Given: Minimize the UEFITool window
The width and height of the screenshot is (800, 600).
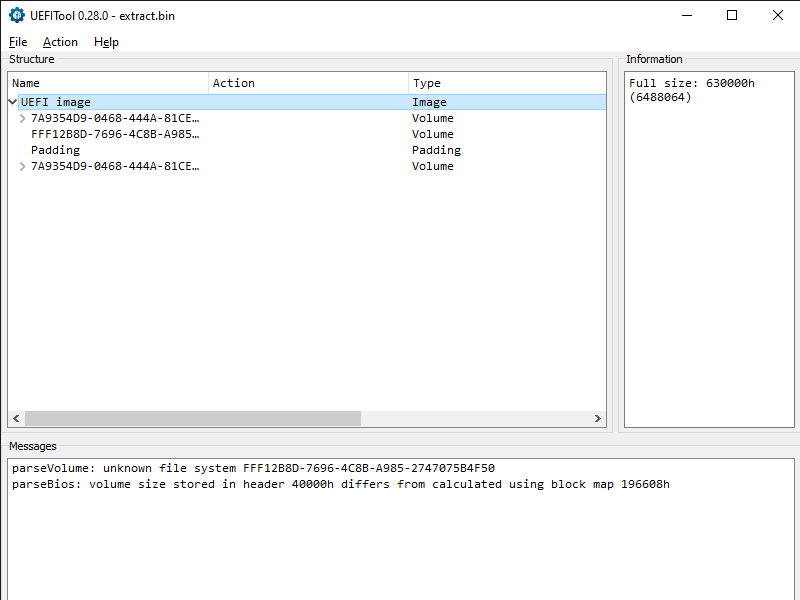Looking at the screenshot, I should click(687, 15).
